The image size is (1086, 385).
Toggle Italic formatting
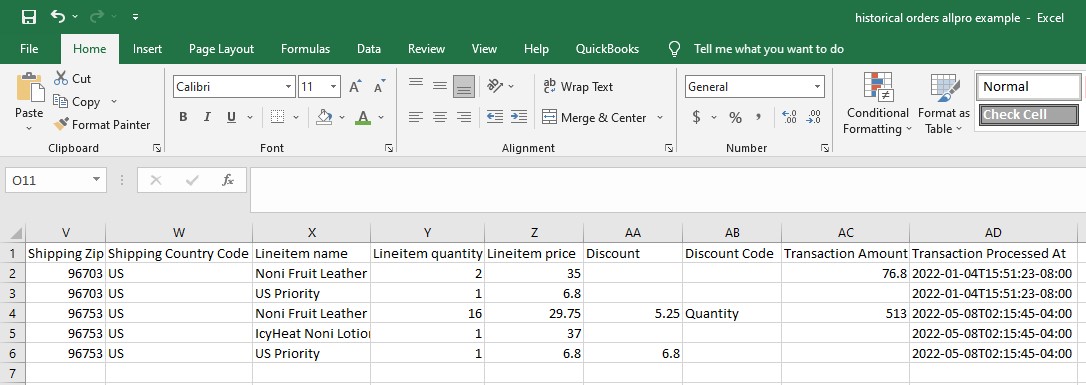[x=206, y=117]
